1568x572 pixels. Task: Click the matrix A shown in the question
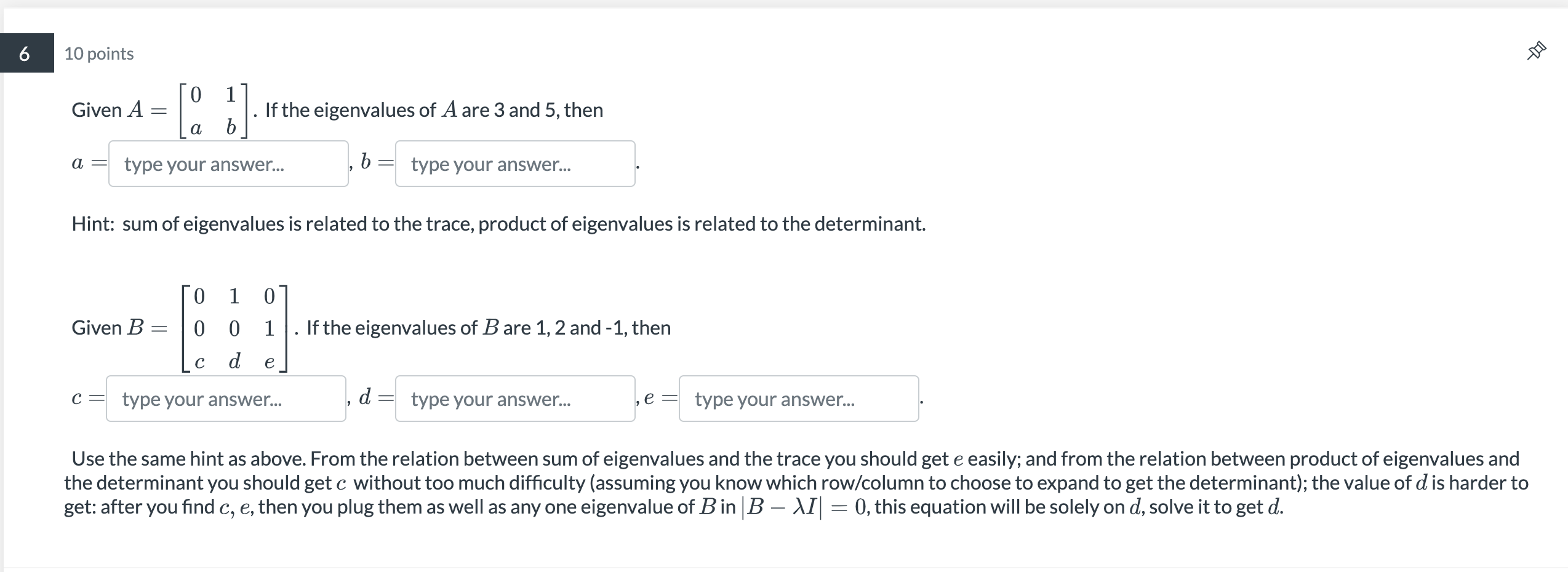click(214, 111)
